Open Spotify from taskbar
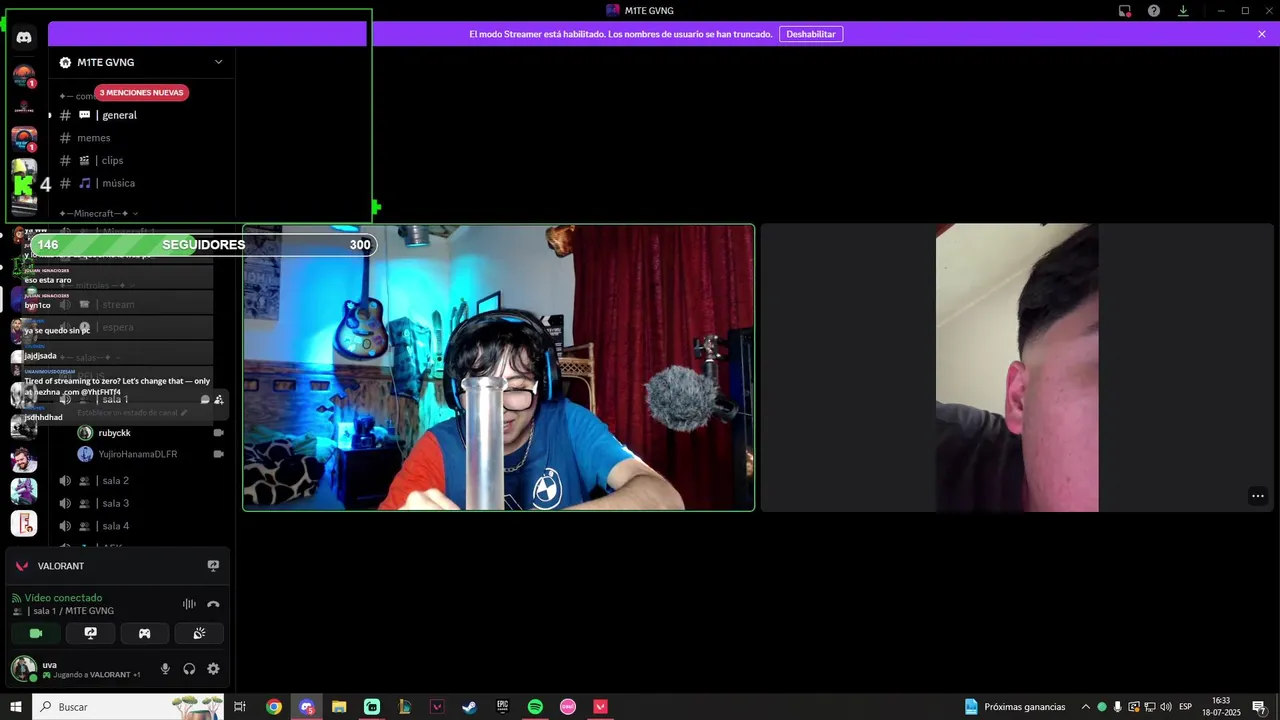1280x720 pixels. click(x=535, y=707)
